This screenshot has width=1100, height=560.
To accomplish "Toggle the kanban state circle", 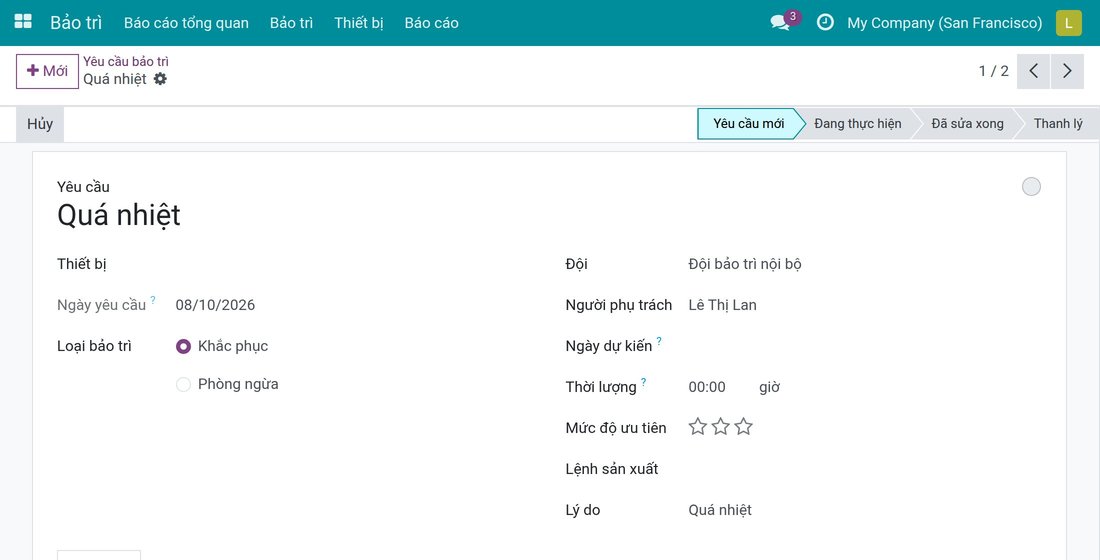I will pos(1031,187).
